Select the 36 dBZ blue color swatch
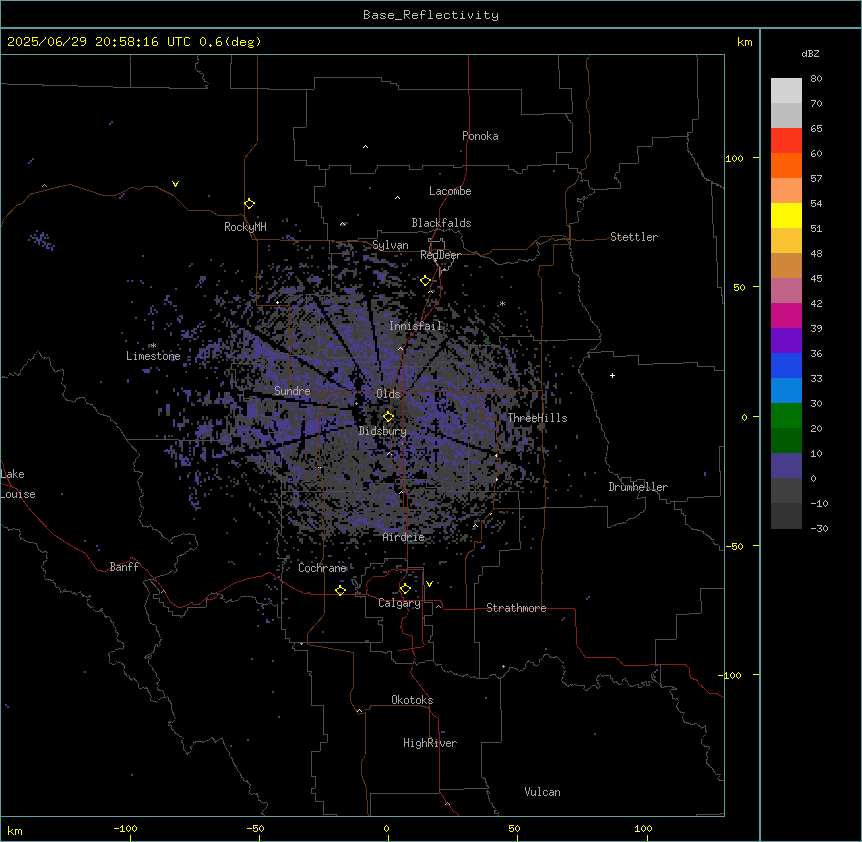 point(786,365)
